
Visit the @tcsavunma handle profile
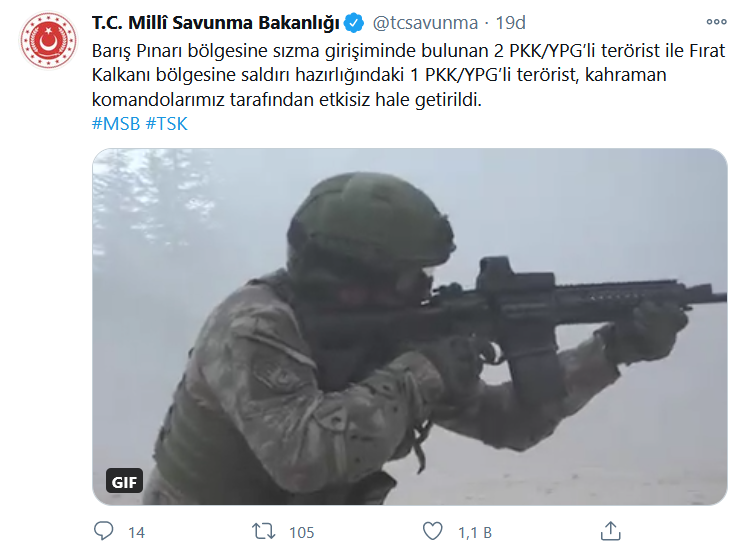425,23
